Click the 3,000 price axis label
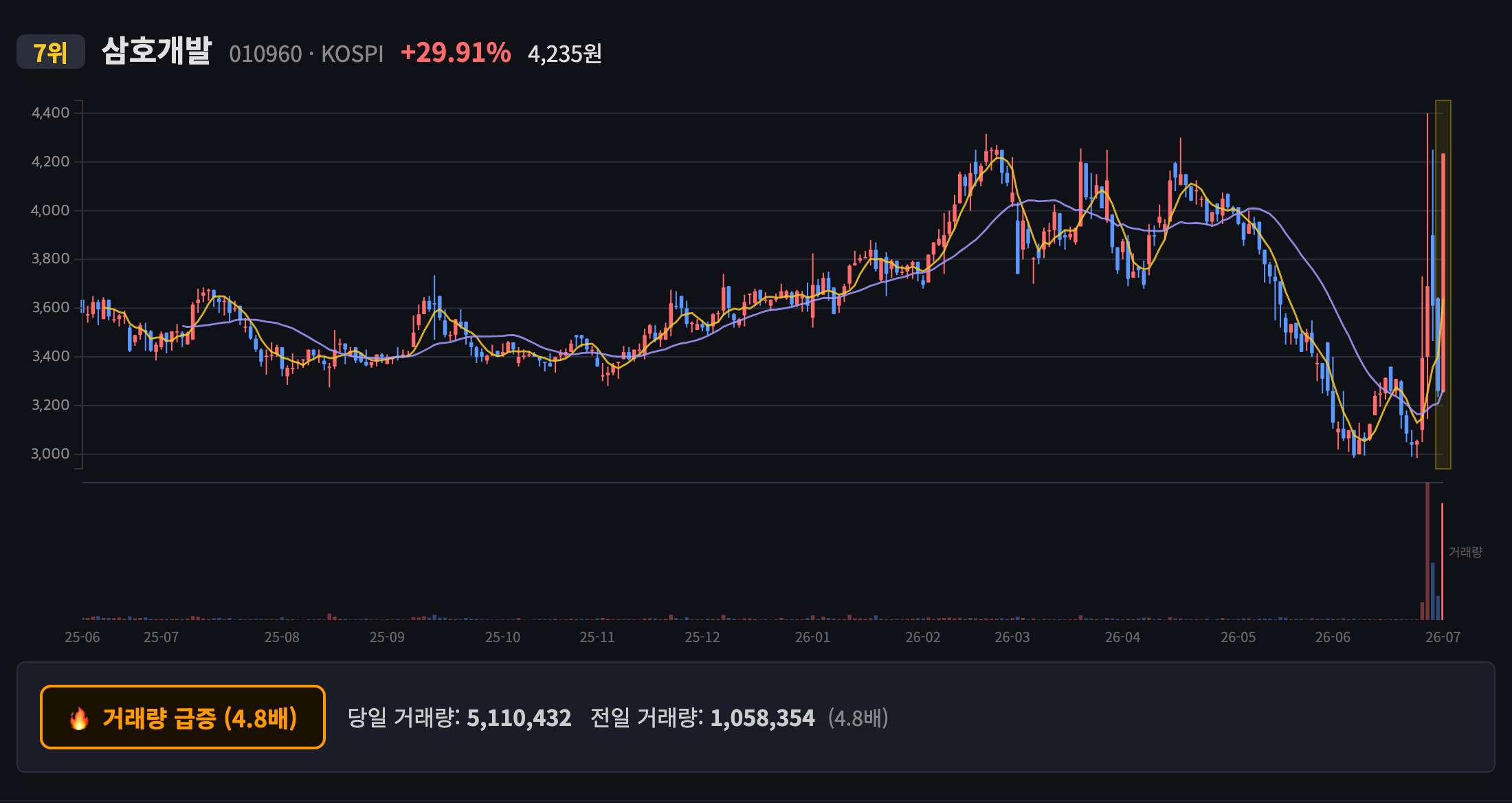This screenshot has height=803, width=1512. click(51, 454)
